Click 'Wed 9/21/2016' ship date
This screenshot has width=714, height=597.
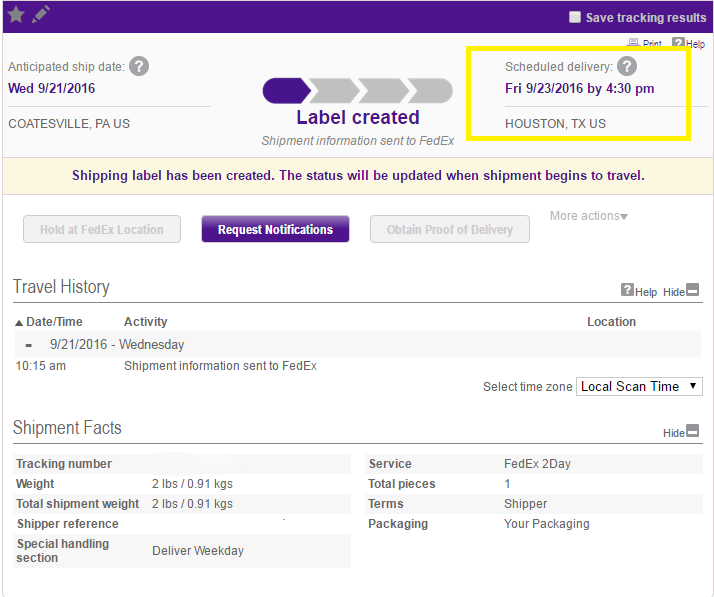pyautogui.click(x=51, y=88)
